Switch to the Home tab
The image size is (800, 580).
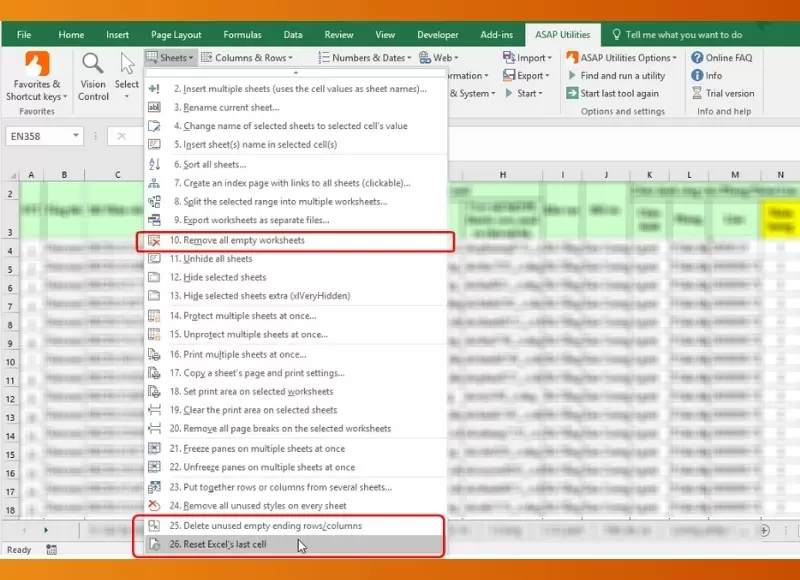click(71, 35)
